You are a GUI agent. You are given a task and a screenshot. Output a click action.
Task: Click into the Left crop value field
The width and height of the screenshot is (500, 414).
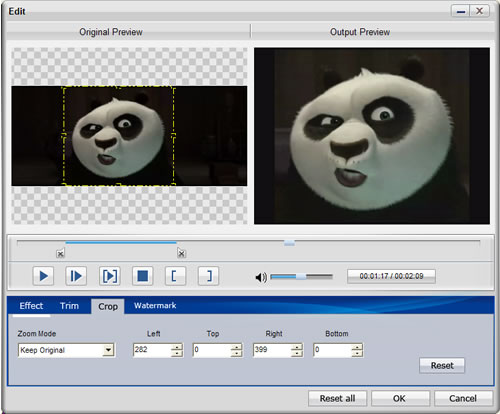pos(152,350)
